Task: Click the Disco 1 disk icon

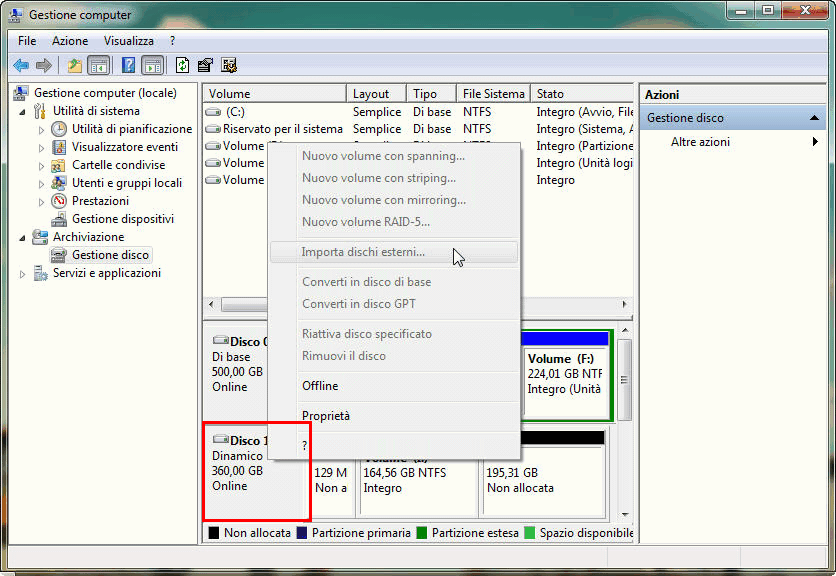Action: [x=220, y=439]
